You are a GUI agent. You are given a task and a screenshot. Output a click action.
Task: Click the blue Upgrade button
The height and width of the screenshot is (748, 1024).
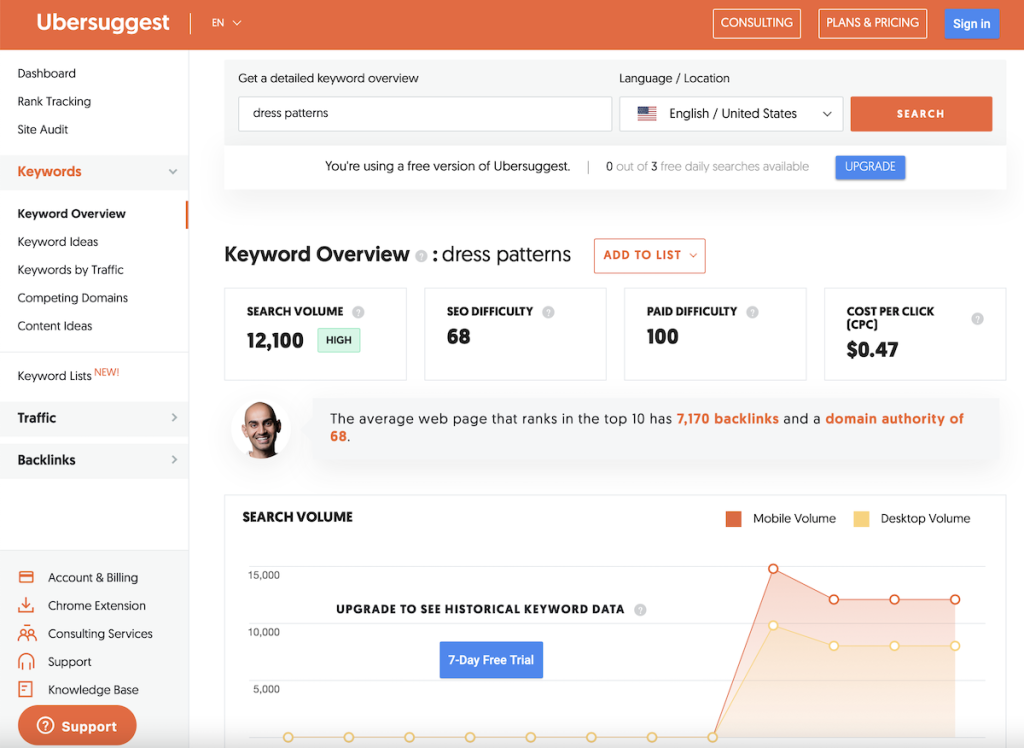pyautogui.click(x=870, y=167)
